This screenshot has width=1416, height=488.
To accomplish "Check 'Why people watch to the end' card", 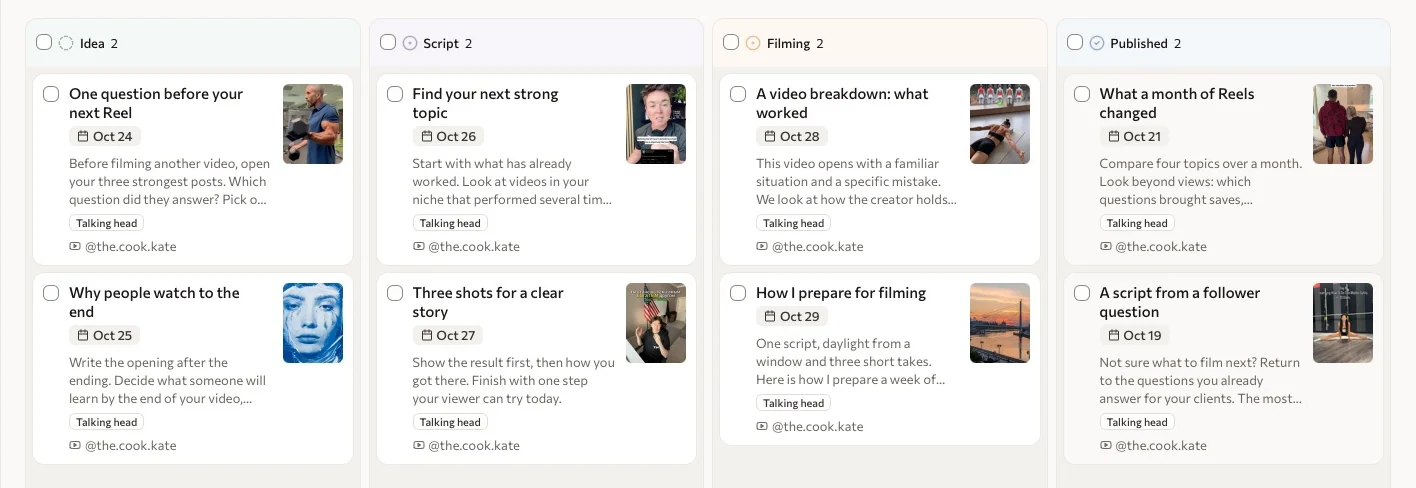I will click(51, 293).
